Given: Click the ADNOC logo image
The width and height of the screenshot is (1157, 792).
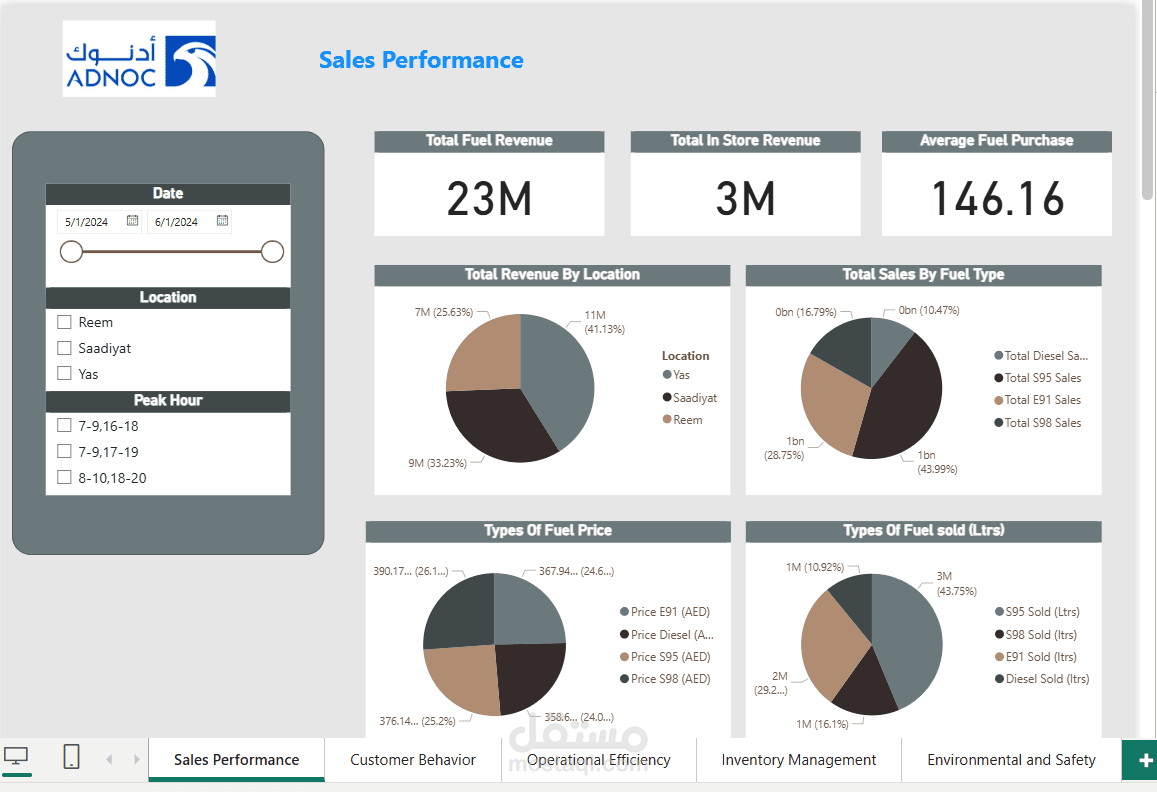Looking at the screenshot, I should pyautogui.click(x=139, y=59).
